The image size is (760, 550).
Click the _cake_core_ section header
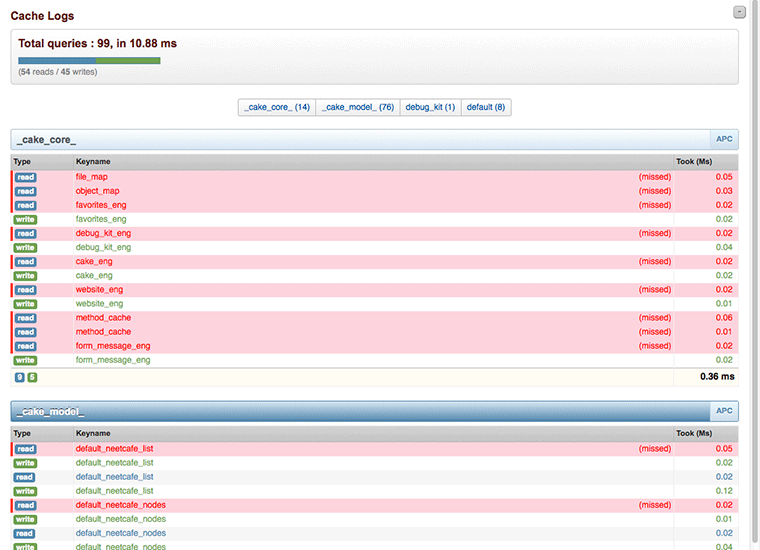(x=375, y=140)
